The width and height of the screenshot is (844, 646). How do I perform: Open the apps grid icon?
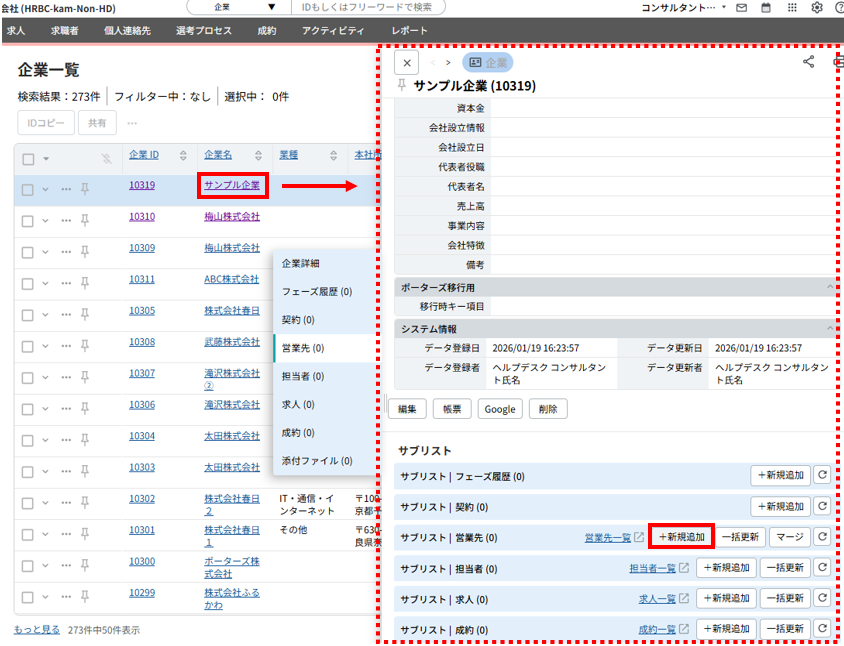point(792,8)
